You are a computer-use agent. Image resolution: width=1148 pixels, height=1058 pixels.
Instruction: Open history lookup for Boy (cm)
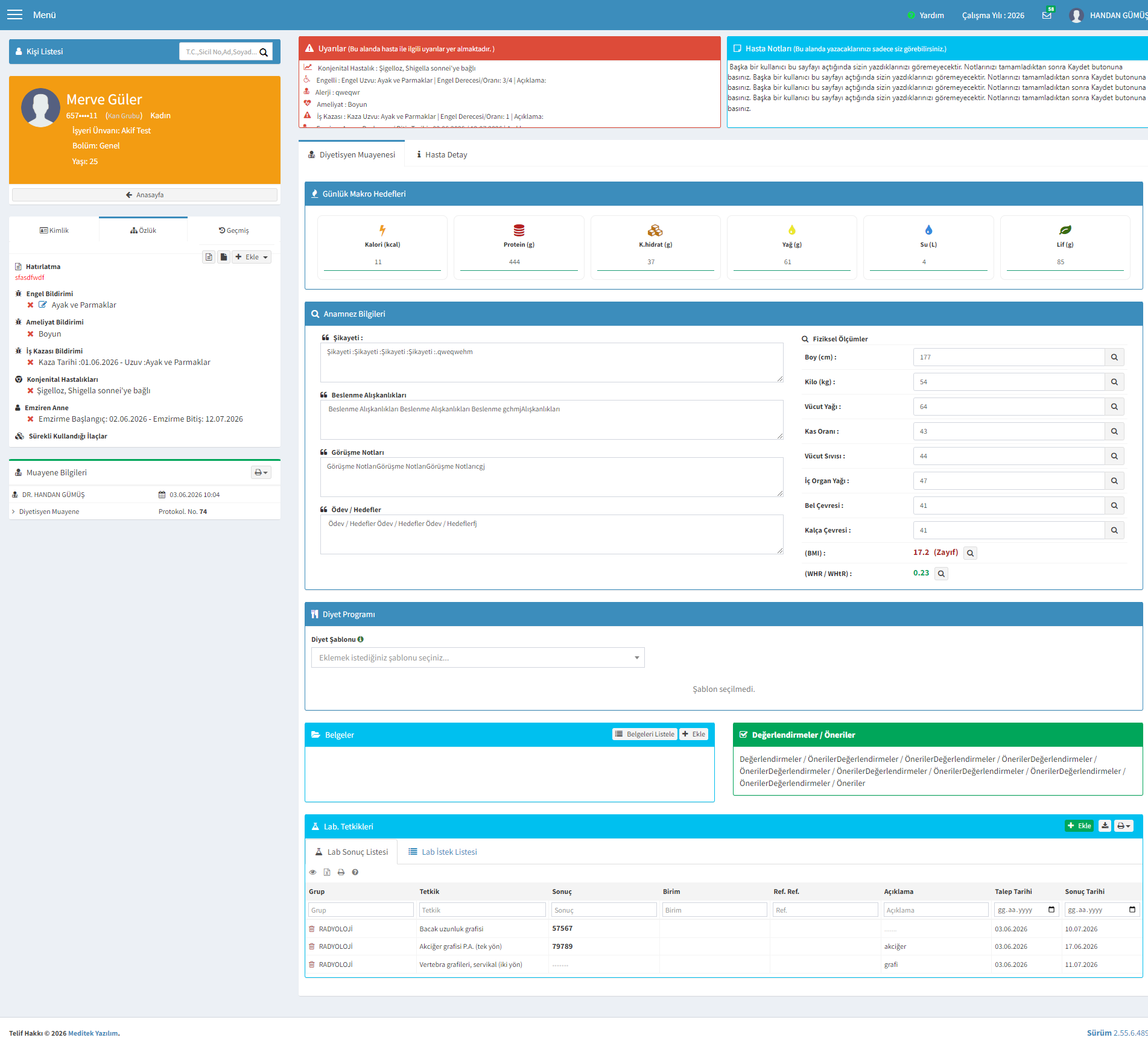[1114, 357]
